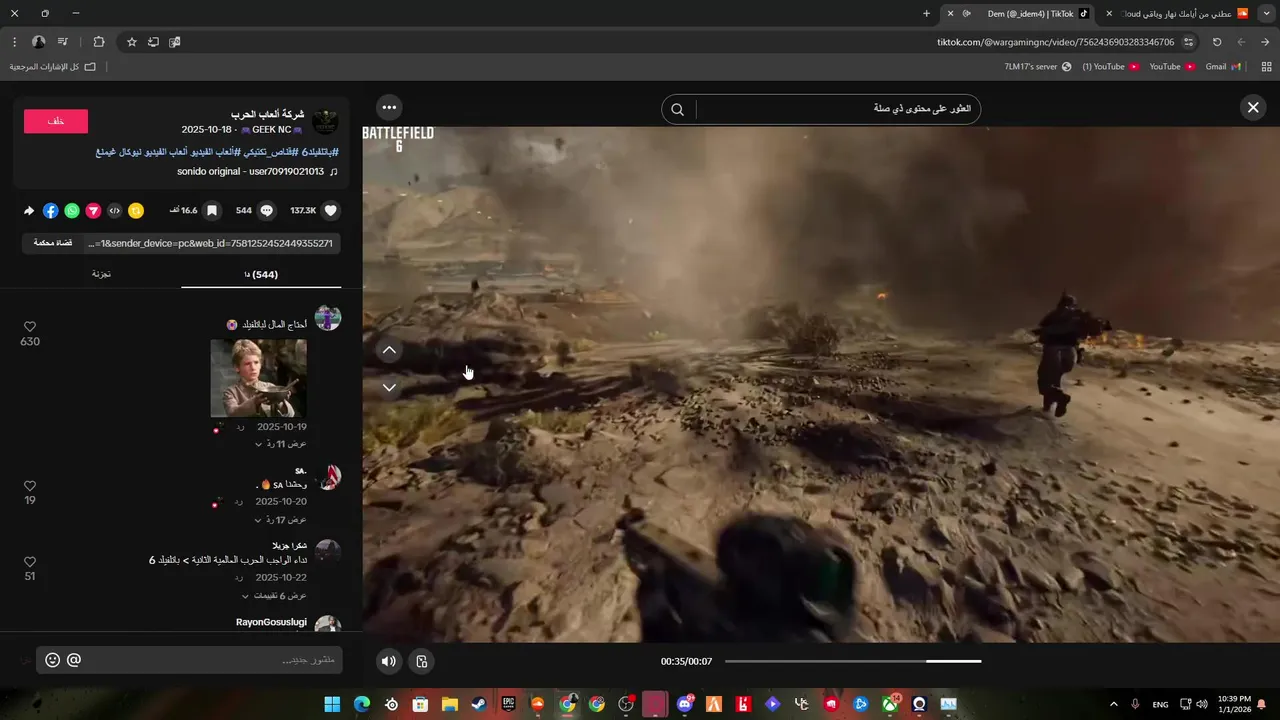Click the search magnifier icon
The image size is (1280, 720).
coord(677,110)
